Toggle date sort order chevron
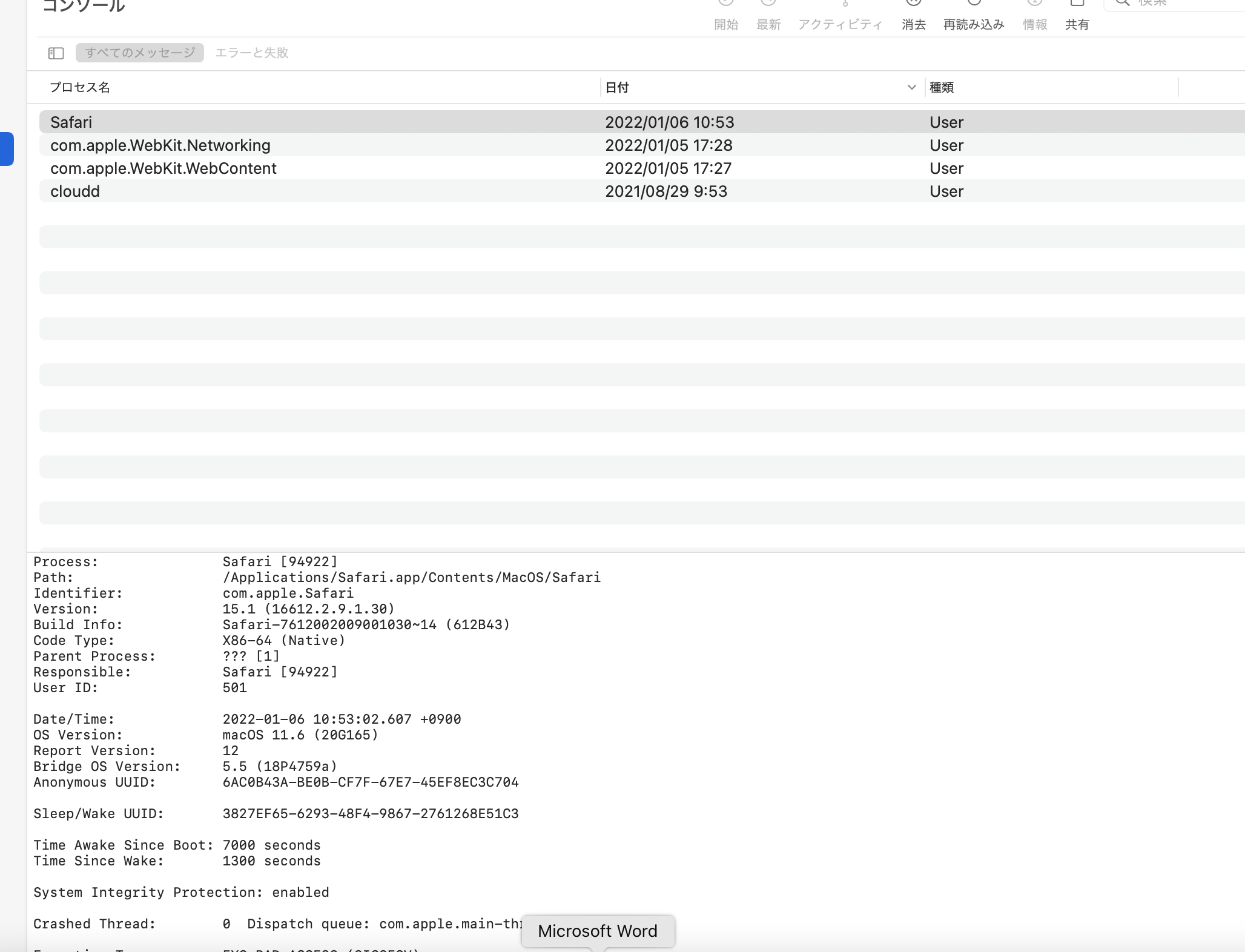The height and width of the screenshot is (952, 1245). click(911, 87)
